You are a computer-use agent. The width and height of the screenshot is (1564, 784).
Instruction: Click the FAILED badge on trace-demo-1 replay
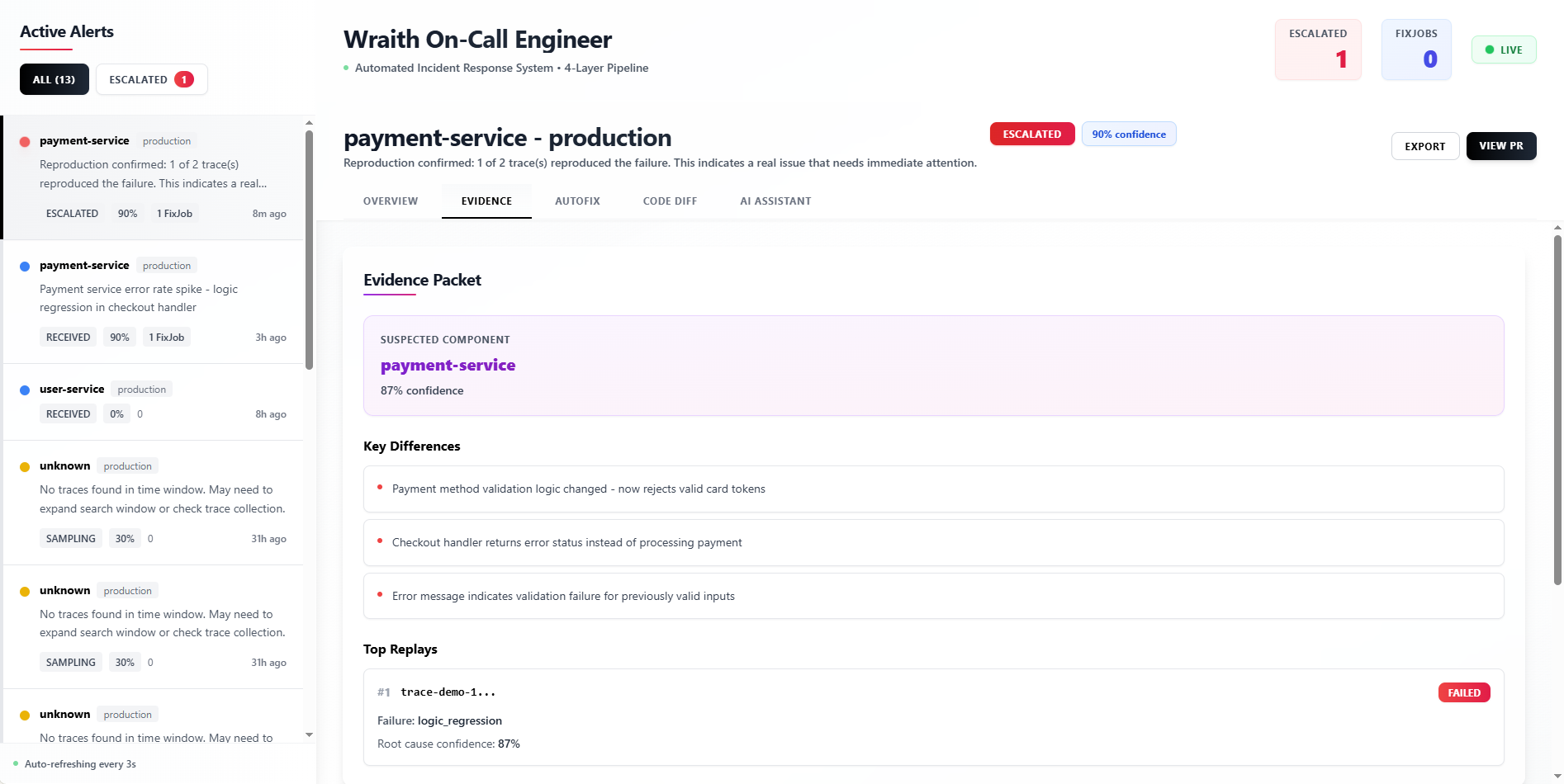[1463, 692]
